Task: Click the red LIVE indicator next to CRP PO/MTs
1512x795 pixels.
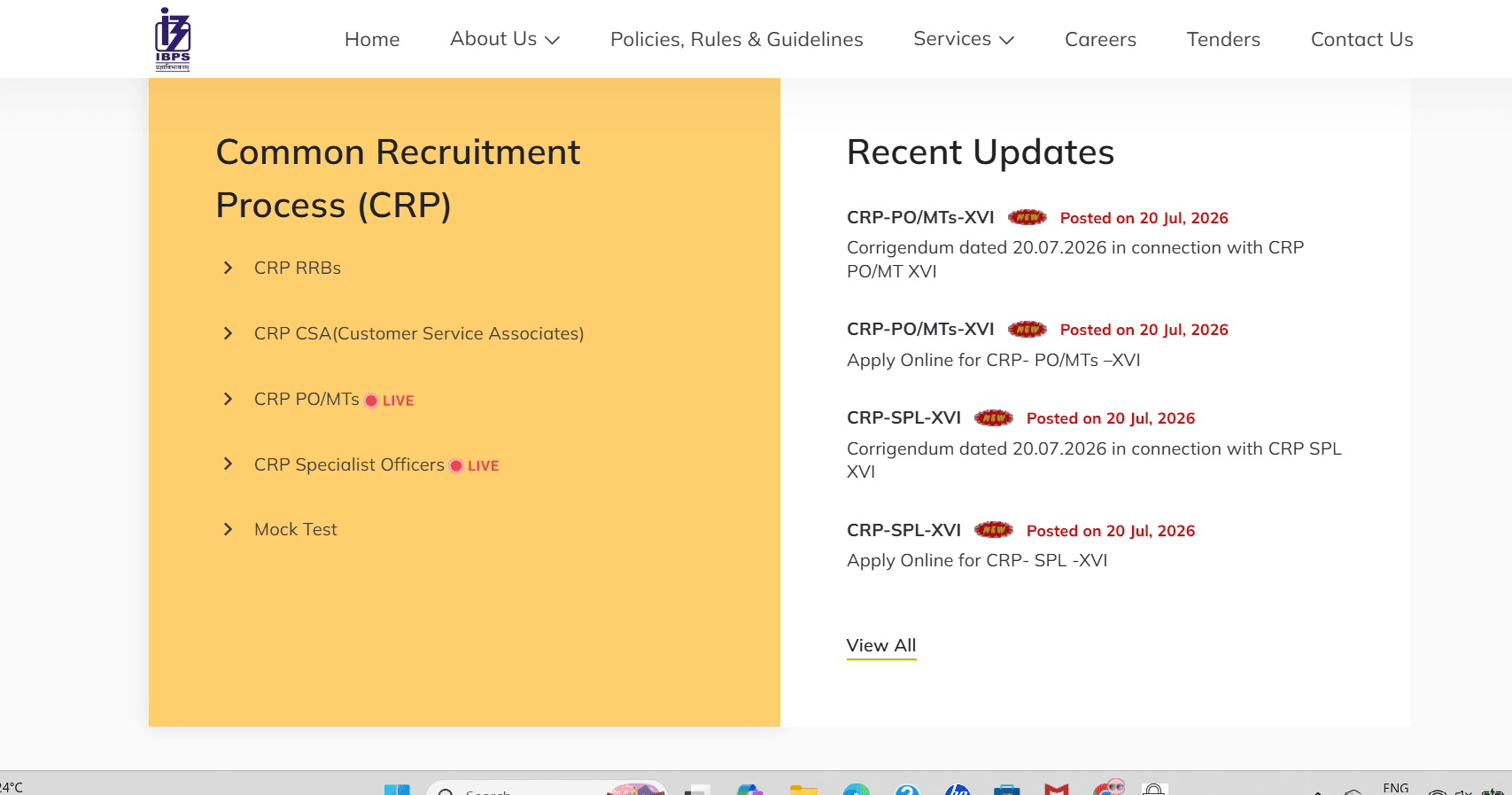Action: coord(390,401)
